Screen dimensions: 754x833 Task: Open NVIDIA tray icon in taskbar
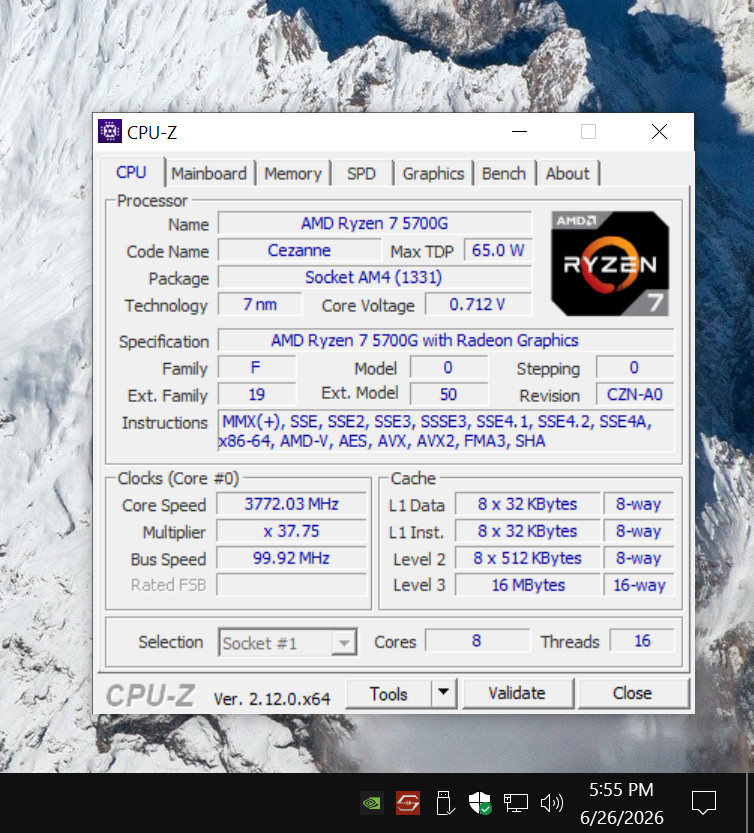[371, 803]
